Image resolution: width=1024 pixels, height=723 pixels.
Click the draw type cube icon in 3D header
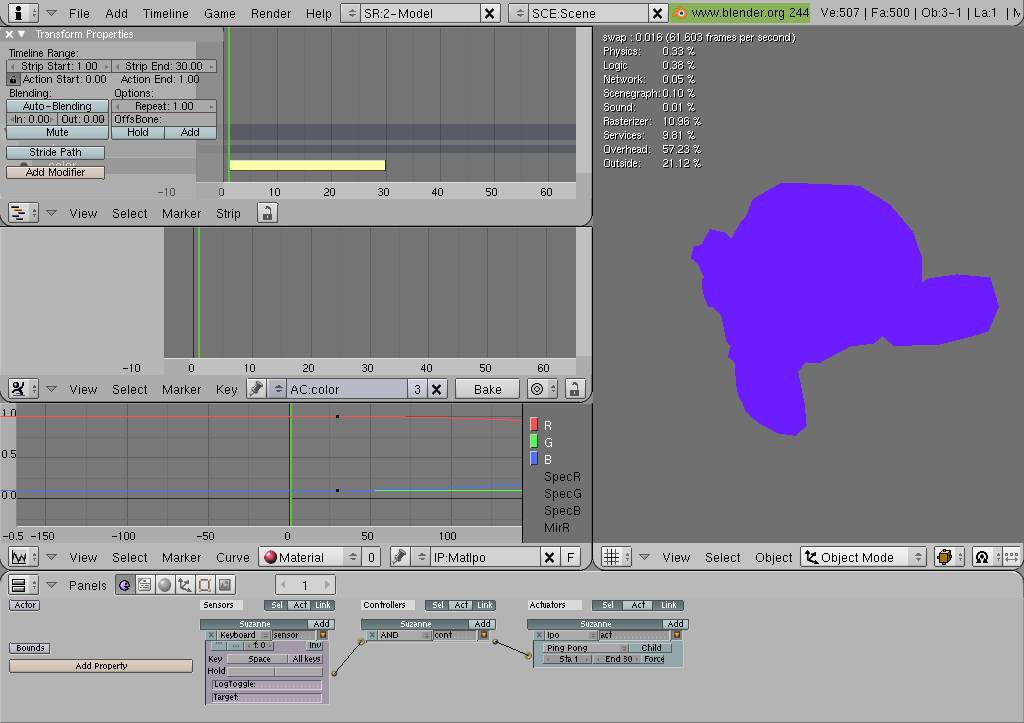(945, 557)
